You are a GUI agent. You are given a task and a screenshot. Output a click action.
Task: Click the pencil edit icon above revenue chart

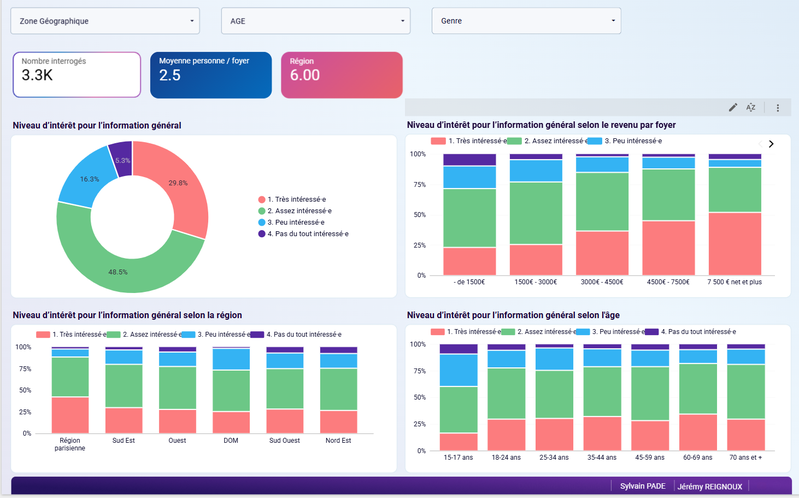732,107
